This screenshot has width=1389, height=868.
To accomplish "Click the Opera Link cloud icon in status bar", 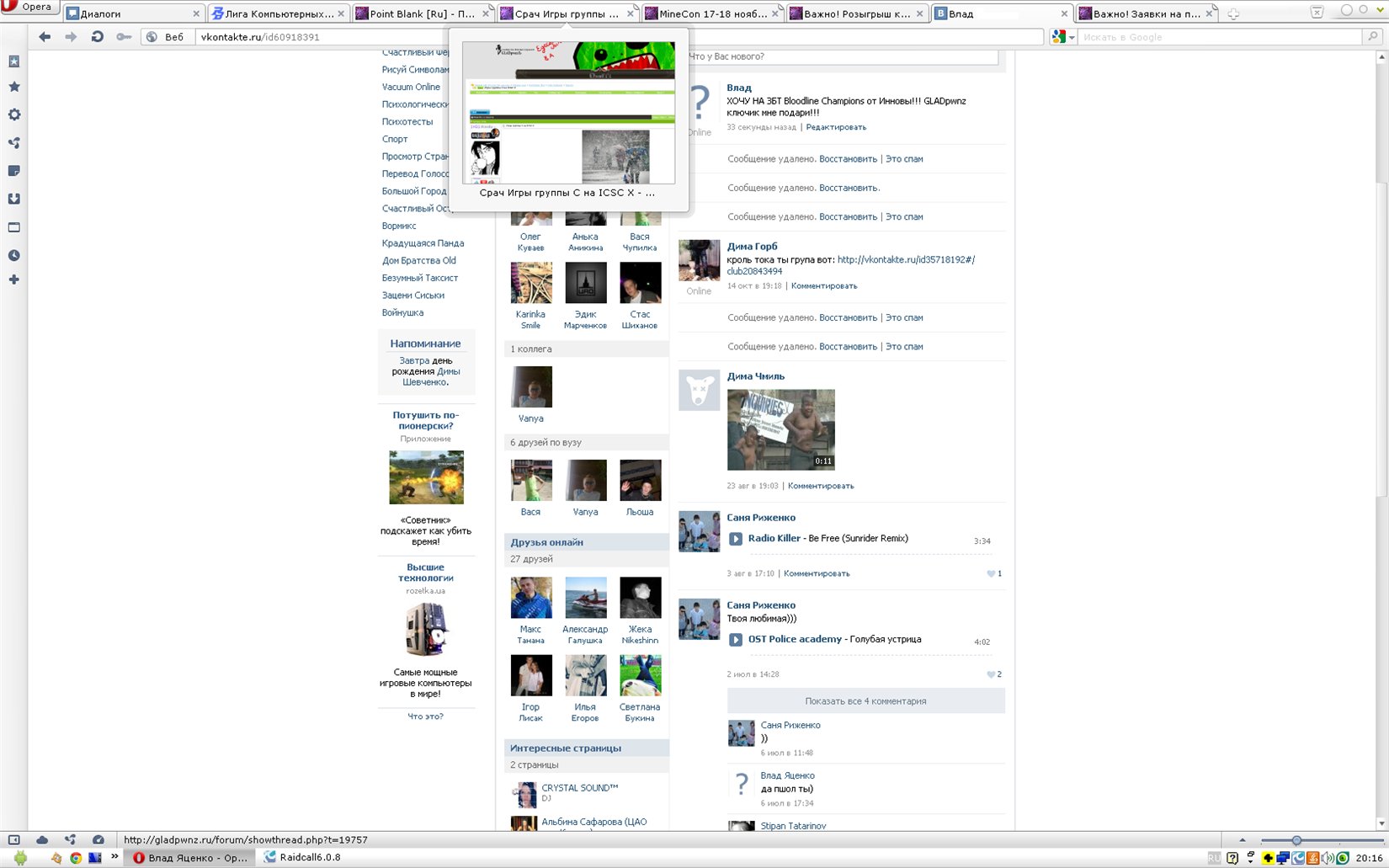I will coord(42,839).
